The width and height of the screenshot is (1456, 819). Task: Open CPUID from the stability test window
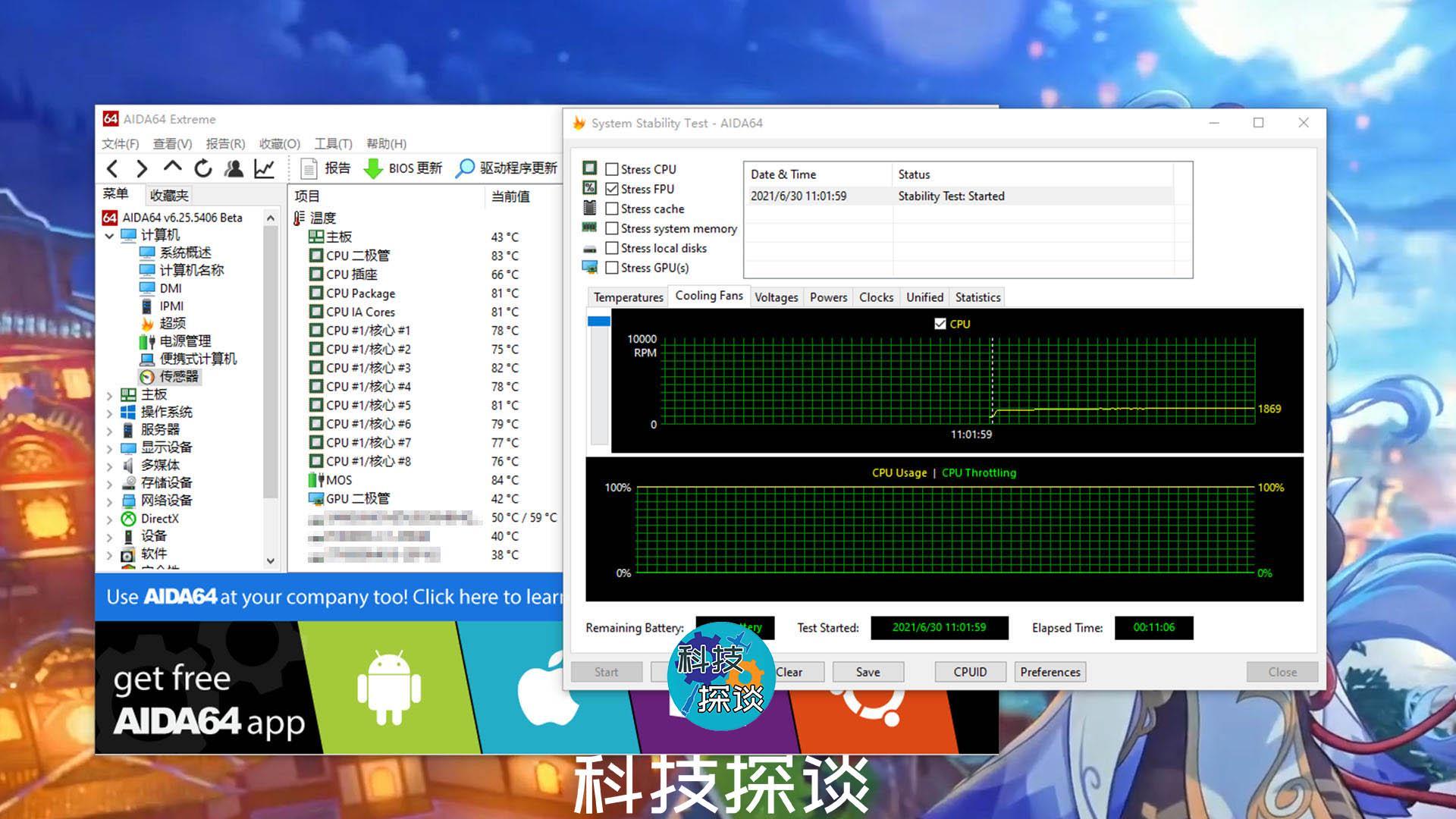tap(969, 672)
